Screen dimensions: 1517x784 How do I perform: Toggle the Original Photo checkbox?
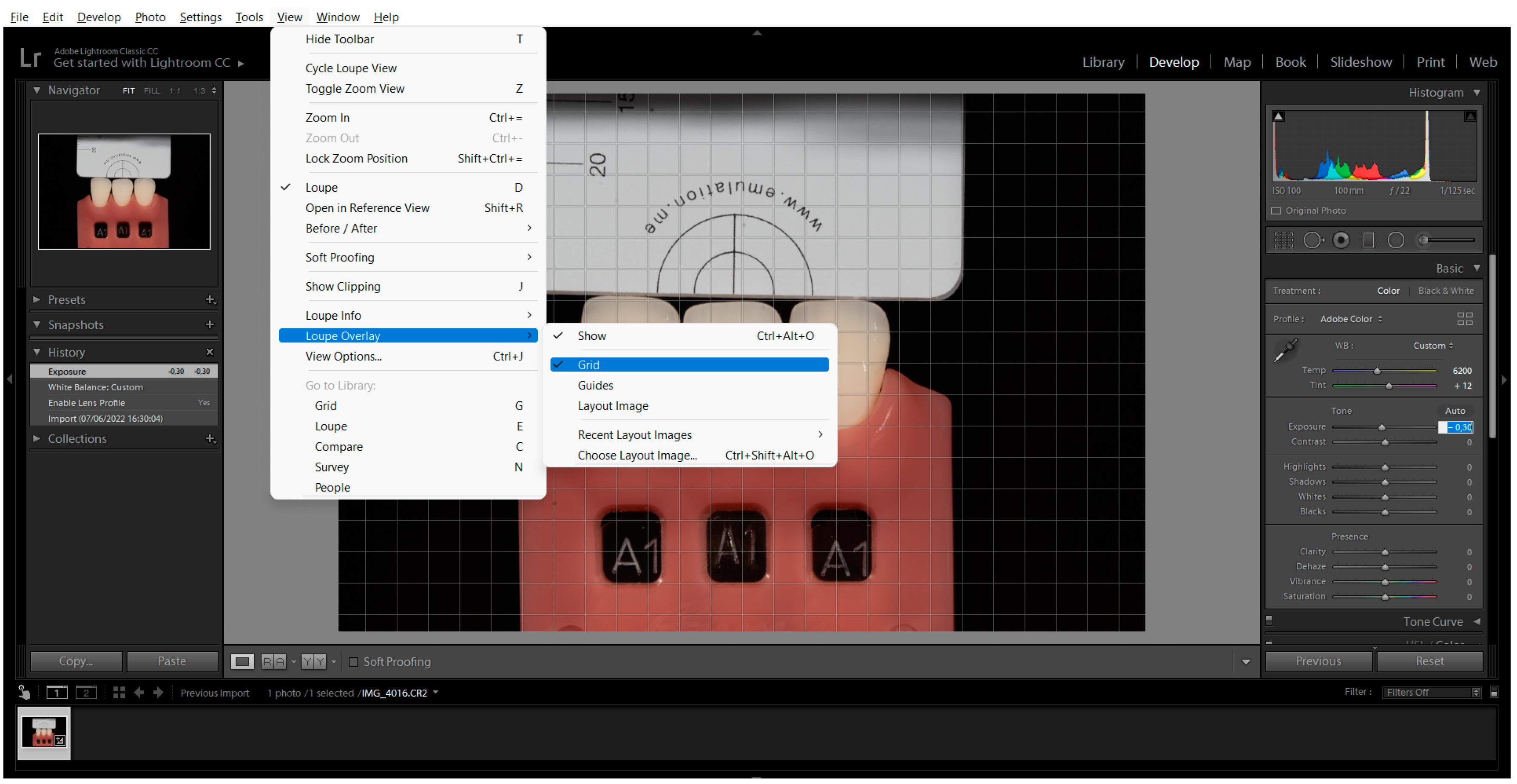1276,211
